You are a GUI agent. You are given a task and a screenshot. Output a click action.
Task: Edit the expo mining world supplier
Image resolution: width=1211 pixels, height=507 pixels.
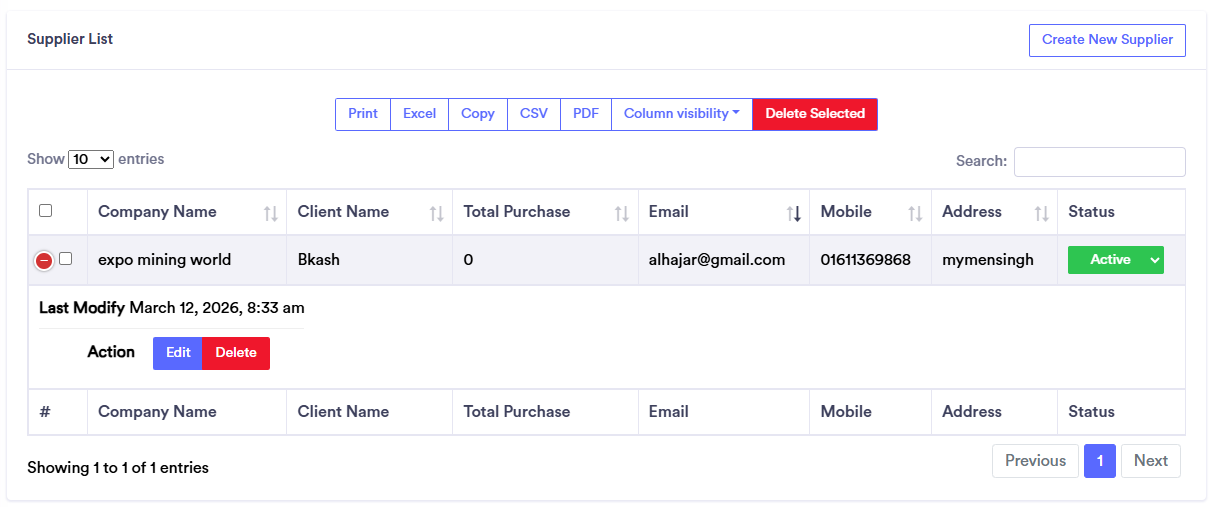point(178,353)
